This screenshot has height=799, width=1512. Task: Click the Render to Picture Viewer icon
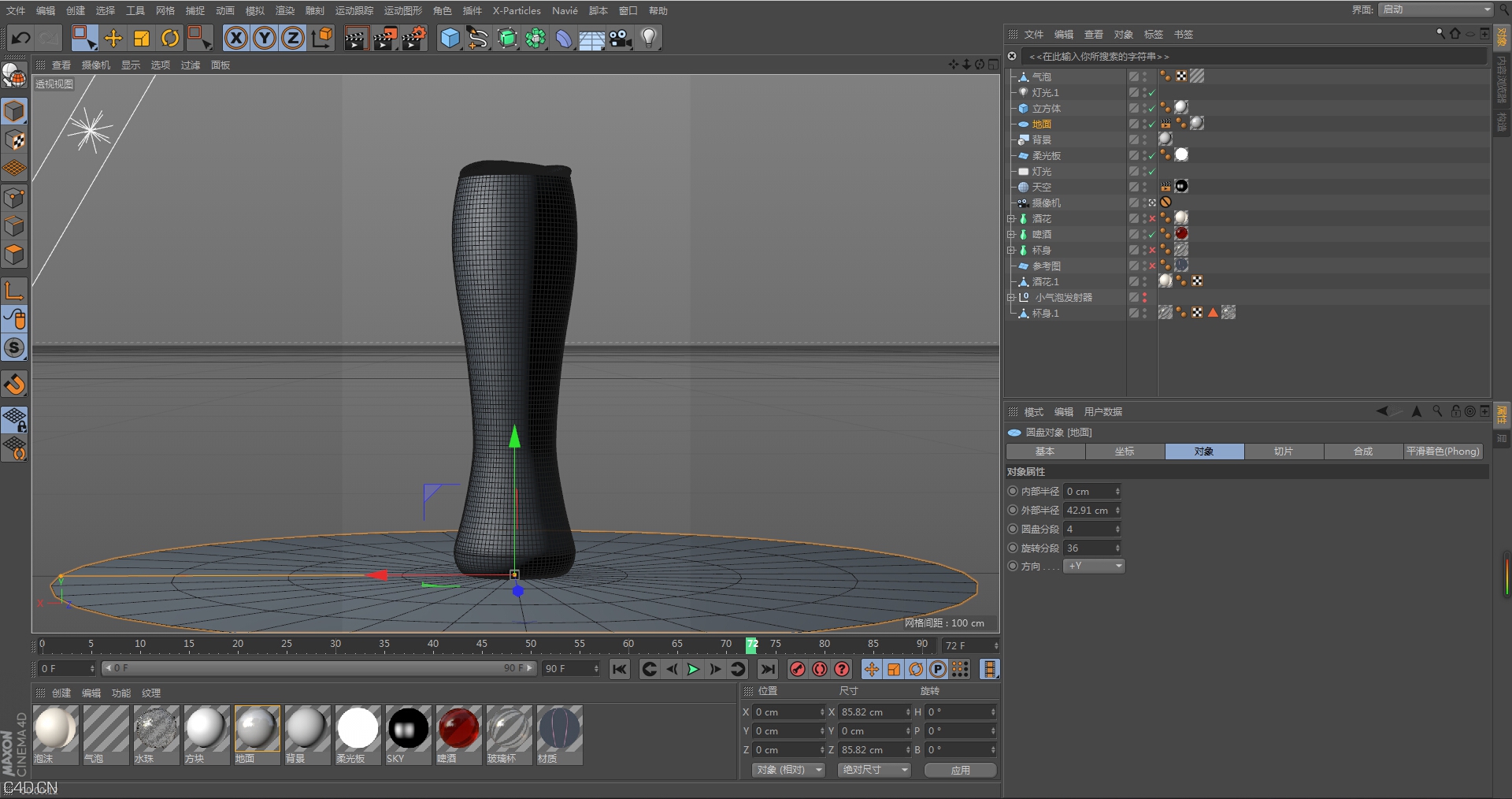pyautogui.click(x=385, y=38)
